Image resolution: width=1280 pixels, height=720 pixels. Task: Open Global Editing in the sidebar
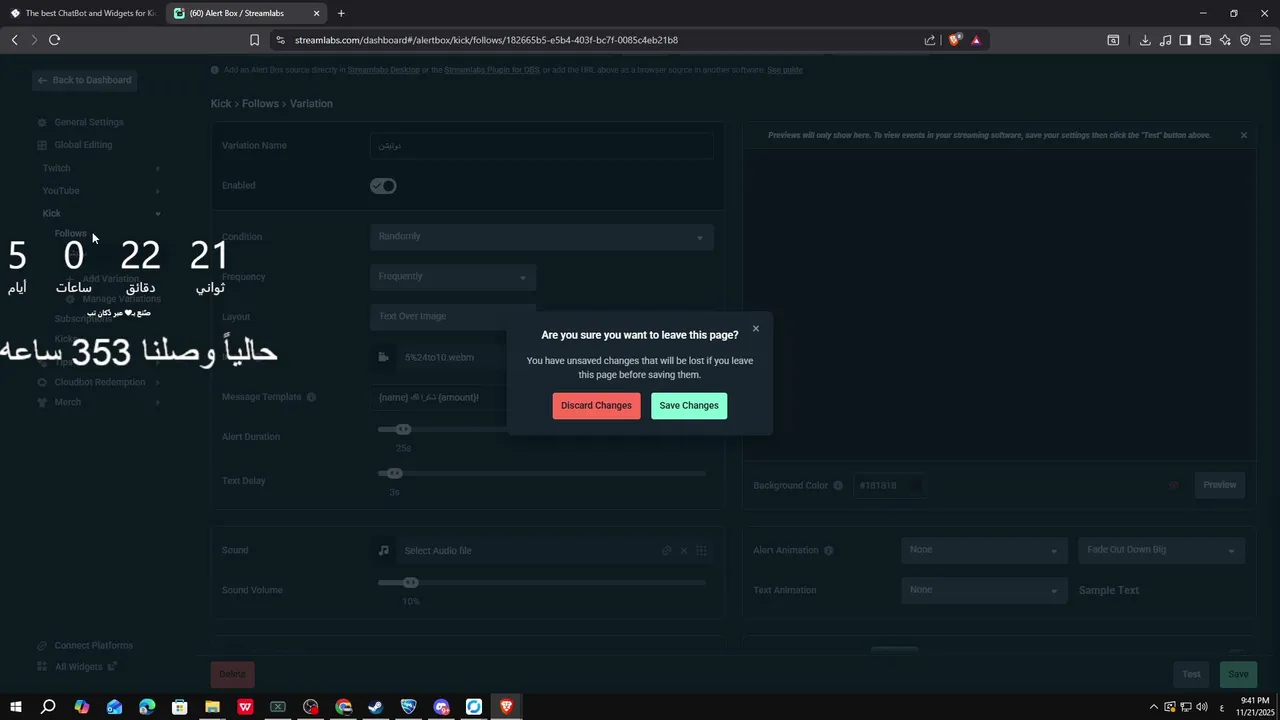(83, 145)
